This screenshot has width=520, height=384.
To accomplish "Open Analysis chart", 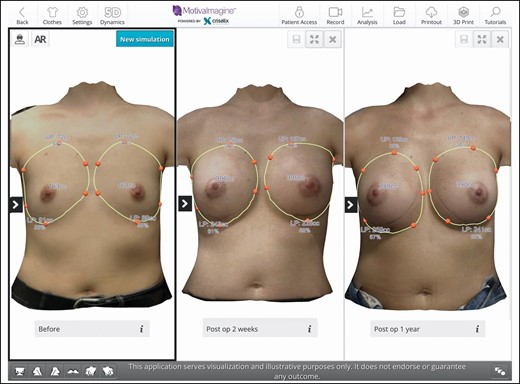I will click(367, 16).
